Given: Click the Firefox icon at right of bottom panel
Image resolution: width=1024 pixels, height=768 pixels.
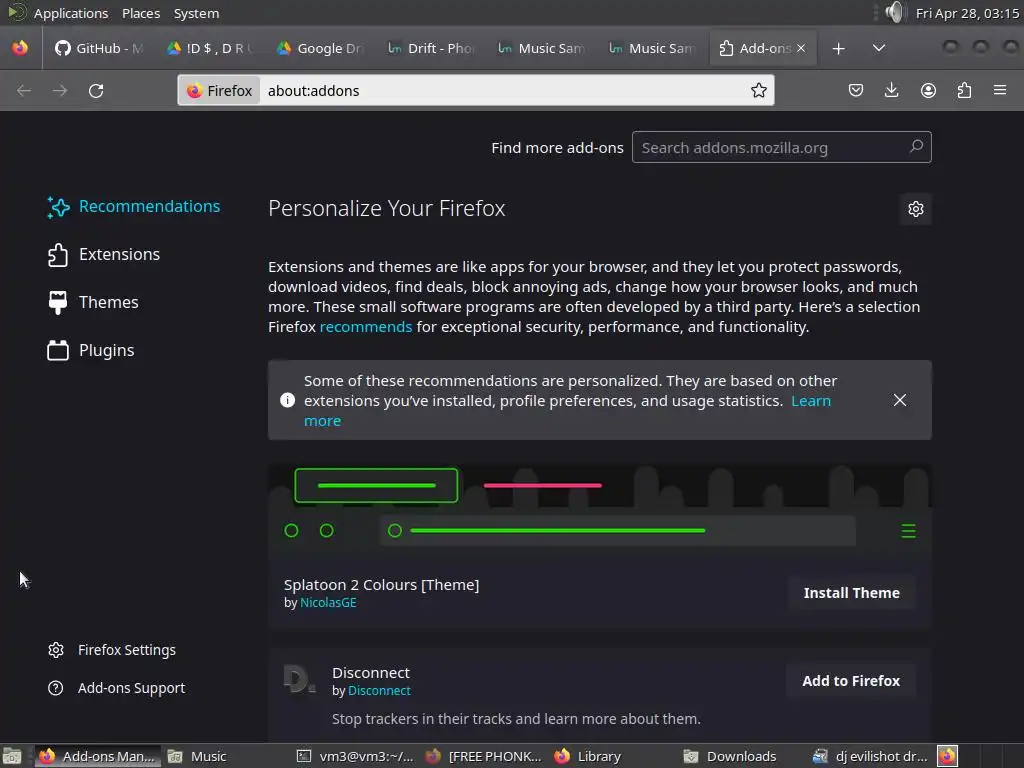Looking at the screenshot, I should [x=948, y=756].
